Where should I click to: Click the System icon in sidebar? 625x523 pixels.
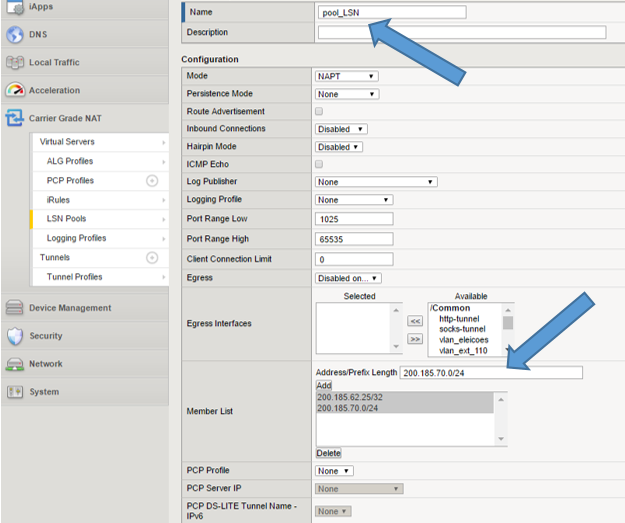pyautogui.click(x=14, y=392)
